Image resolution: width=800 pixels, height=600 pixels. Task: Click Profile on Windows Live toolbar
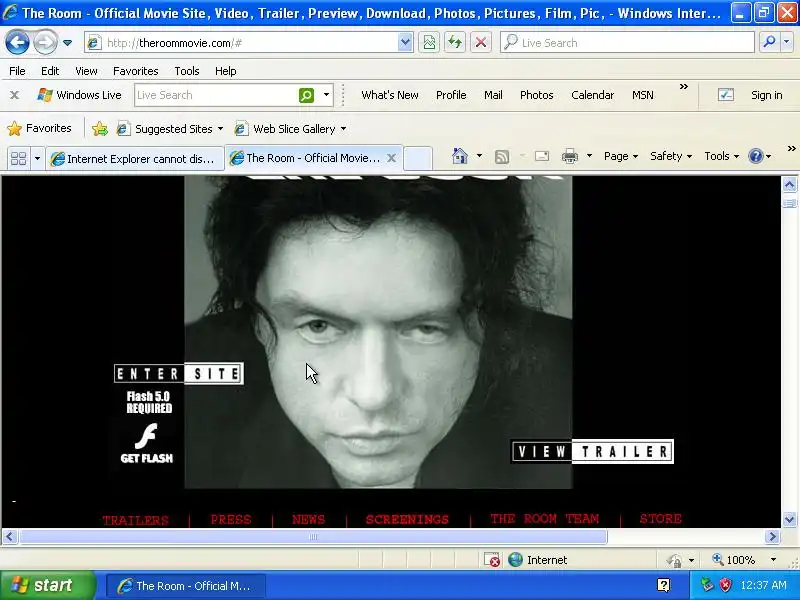click(451, 95)
